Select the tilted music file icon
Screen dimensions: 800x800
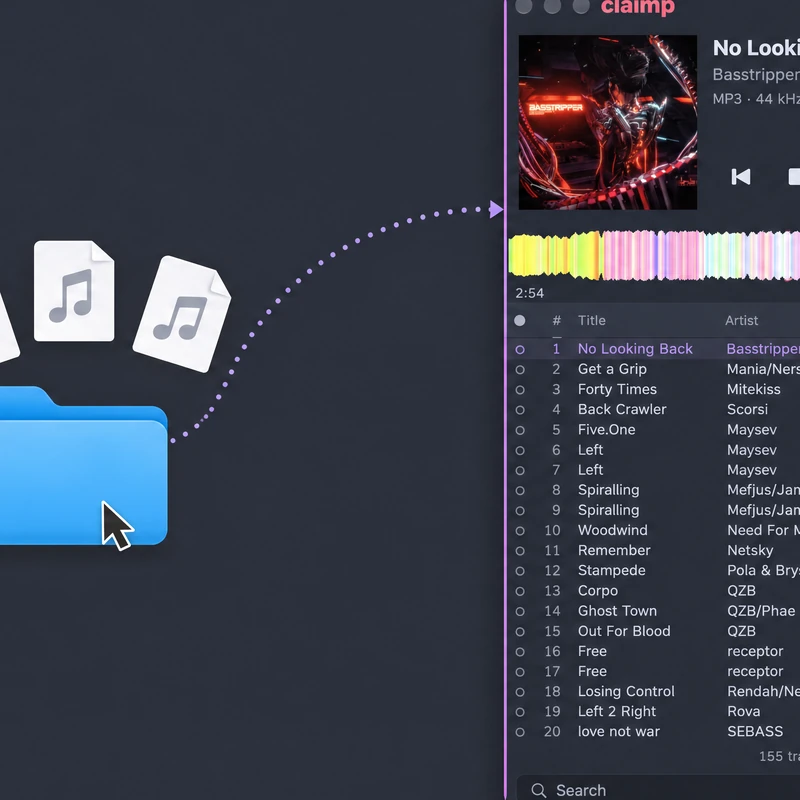pos(182,314)
